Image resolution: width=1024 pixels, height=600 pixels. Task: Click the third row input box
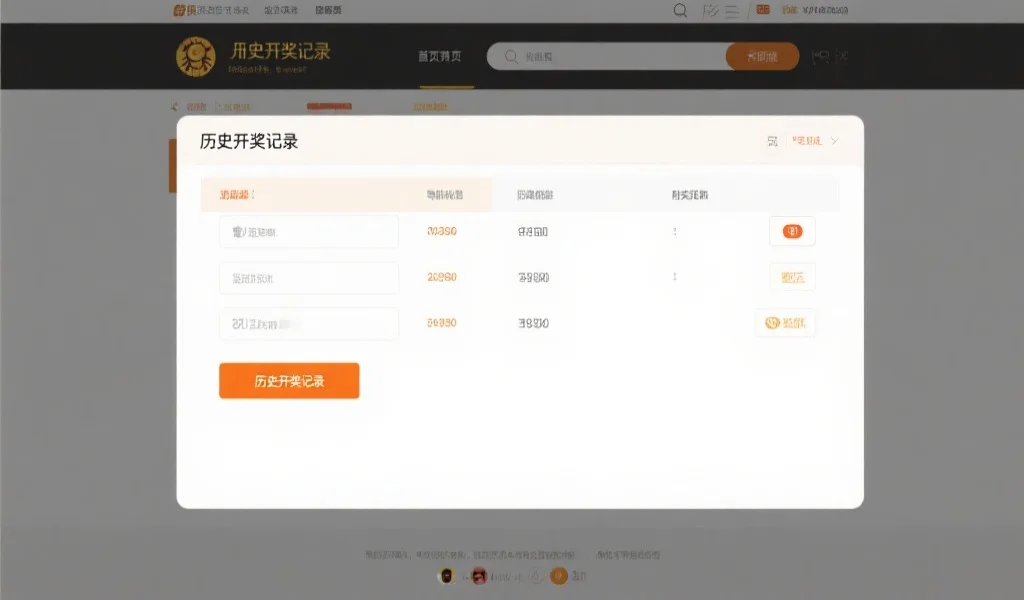[309, 324]
